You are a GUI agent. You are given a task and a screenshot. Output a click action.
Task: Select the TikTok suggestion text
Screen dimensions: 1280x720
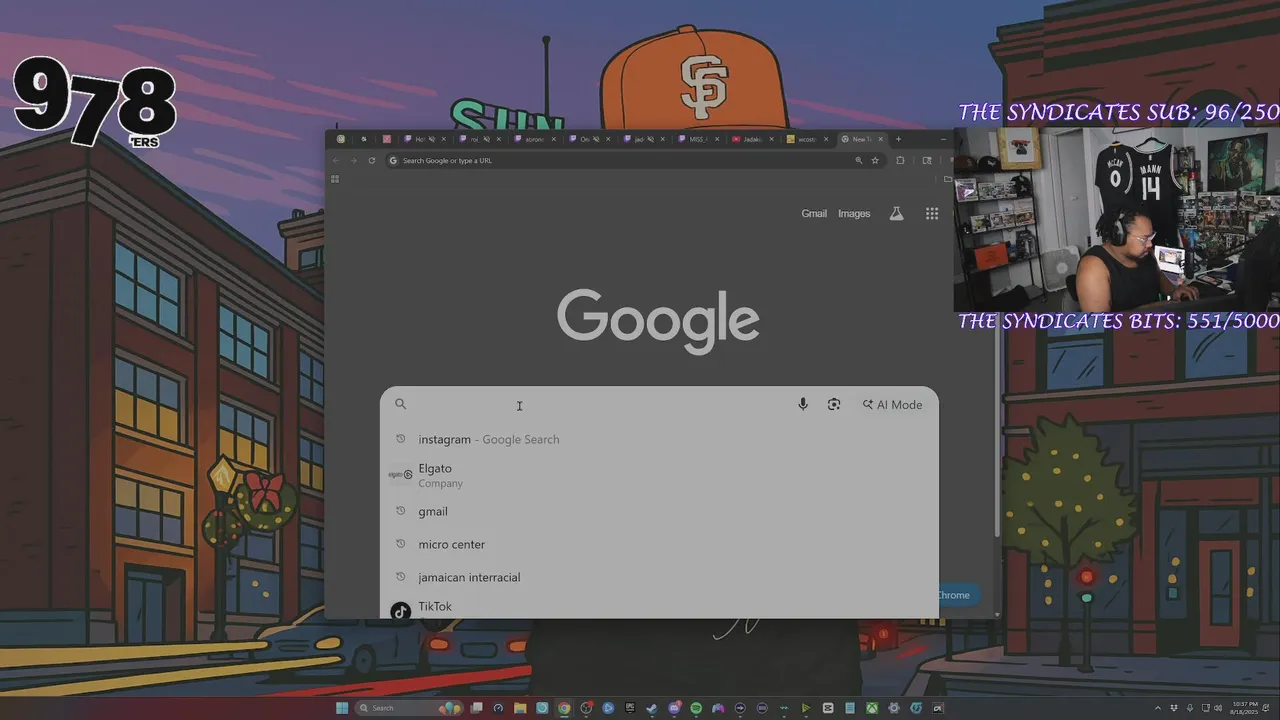click(435, 606)
